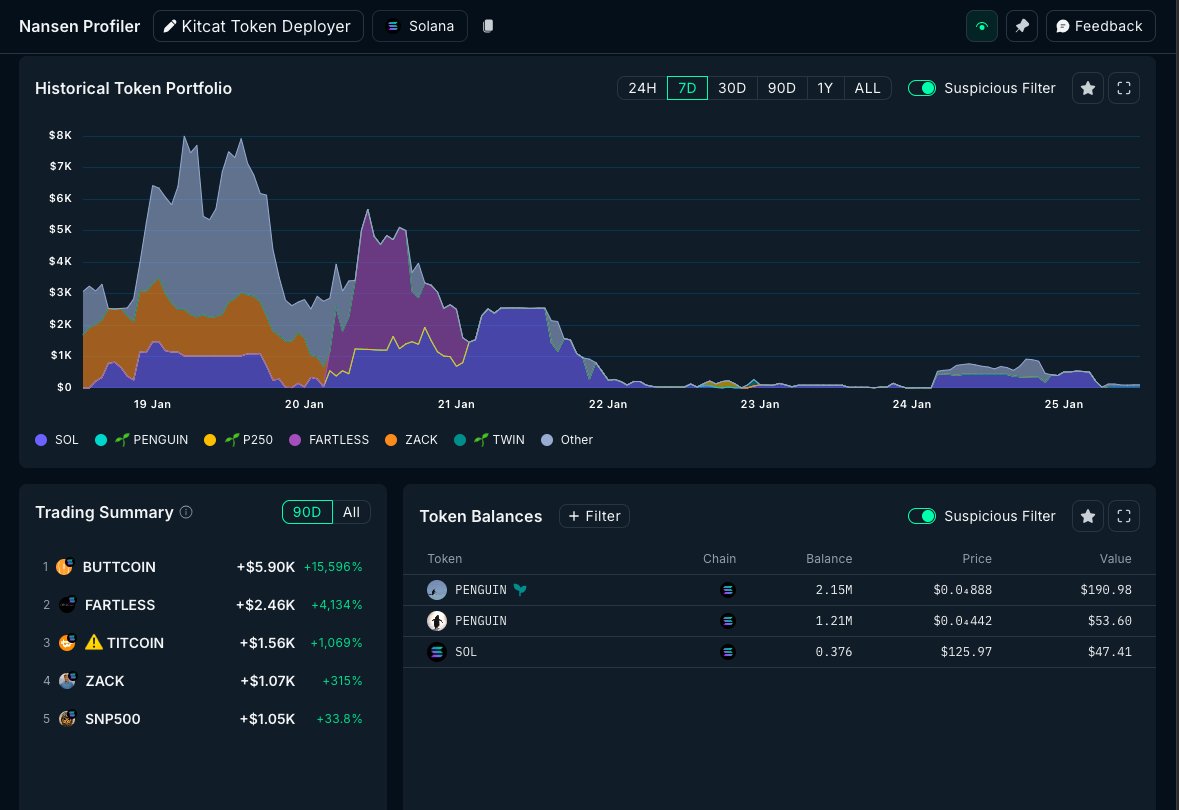Screen dimensions: 1179x810
Task: Switch Trading Summary to All
Action: point(351,512)
